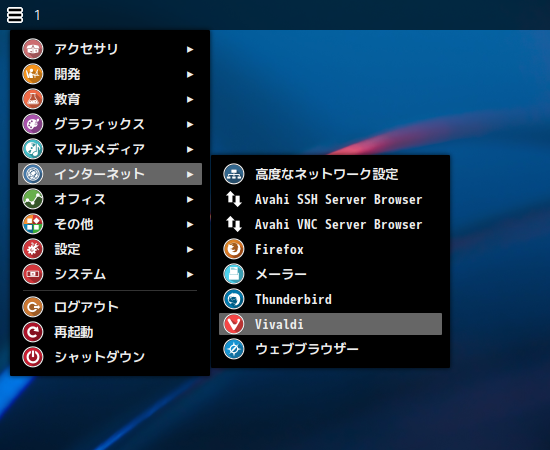Expand the その他 submenu arrow

(x=190, y=224)
